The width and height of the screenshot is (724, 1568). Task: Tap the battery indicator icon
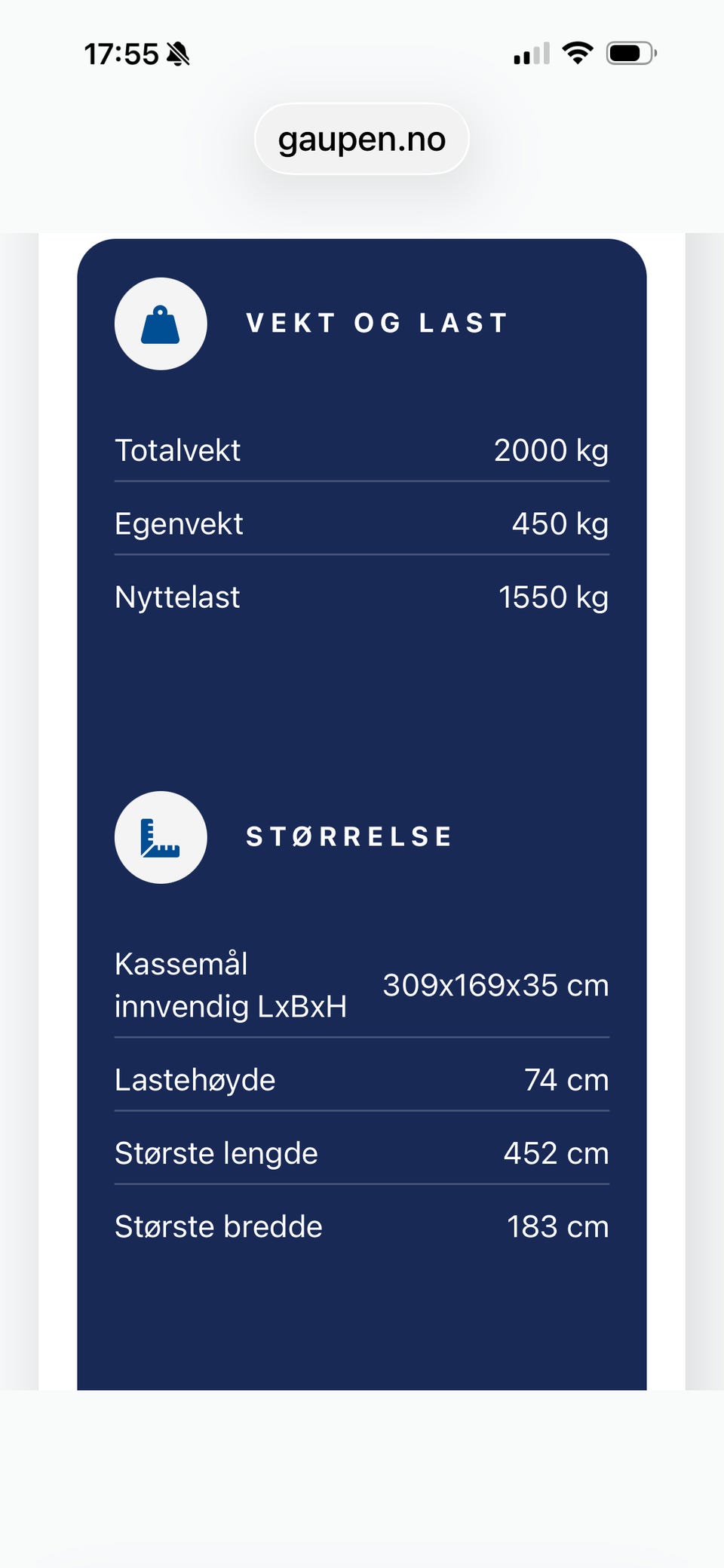point(631,54)
